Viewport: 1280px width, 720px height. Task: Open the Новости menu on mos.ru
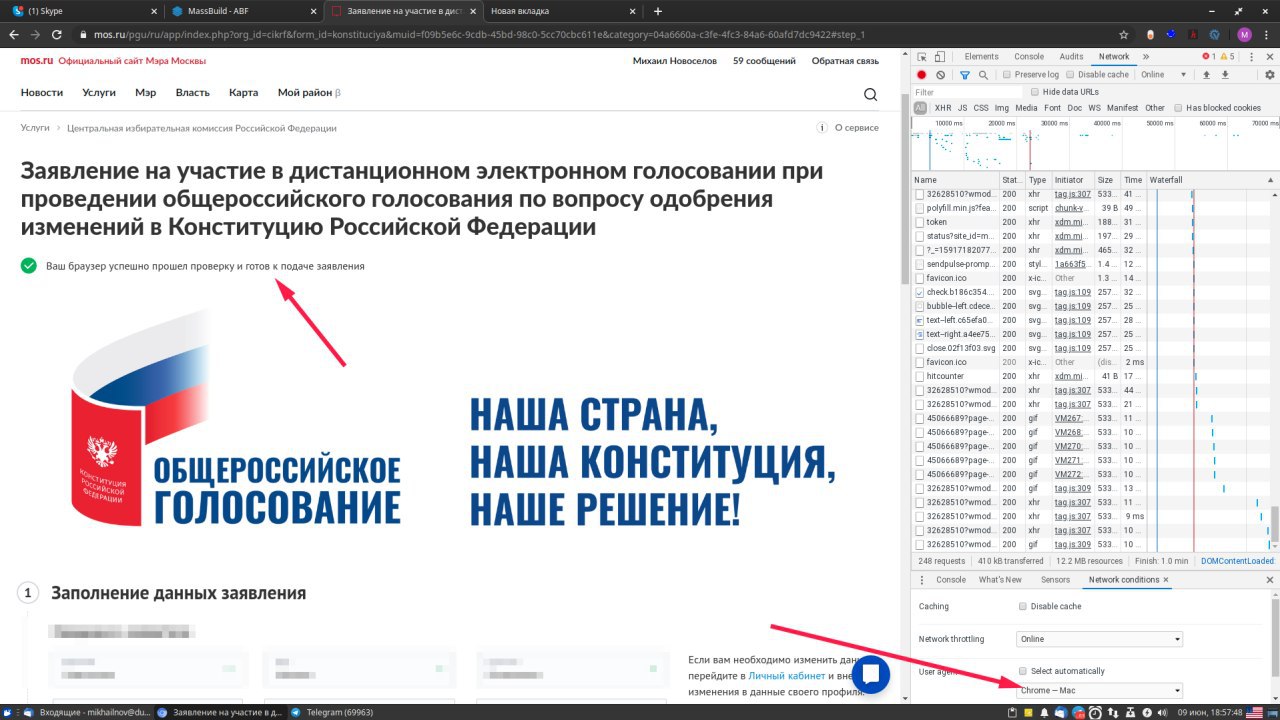click(42, 93)
